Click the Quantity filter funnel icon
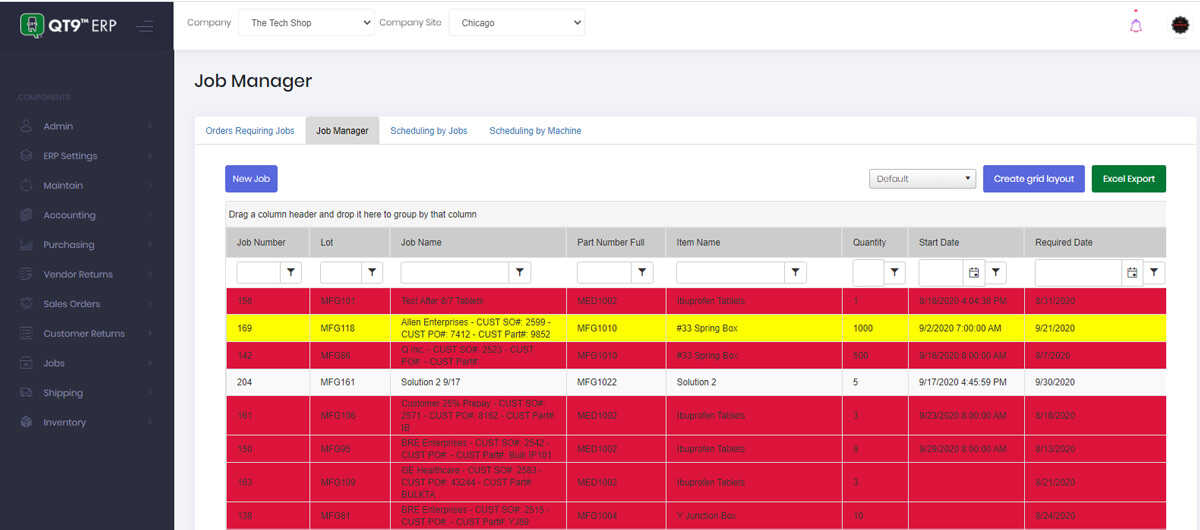1200x530 pixels. coord(895,272)
